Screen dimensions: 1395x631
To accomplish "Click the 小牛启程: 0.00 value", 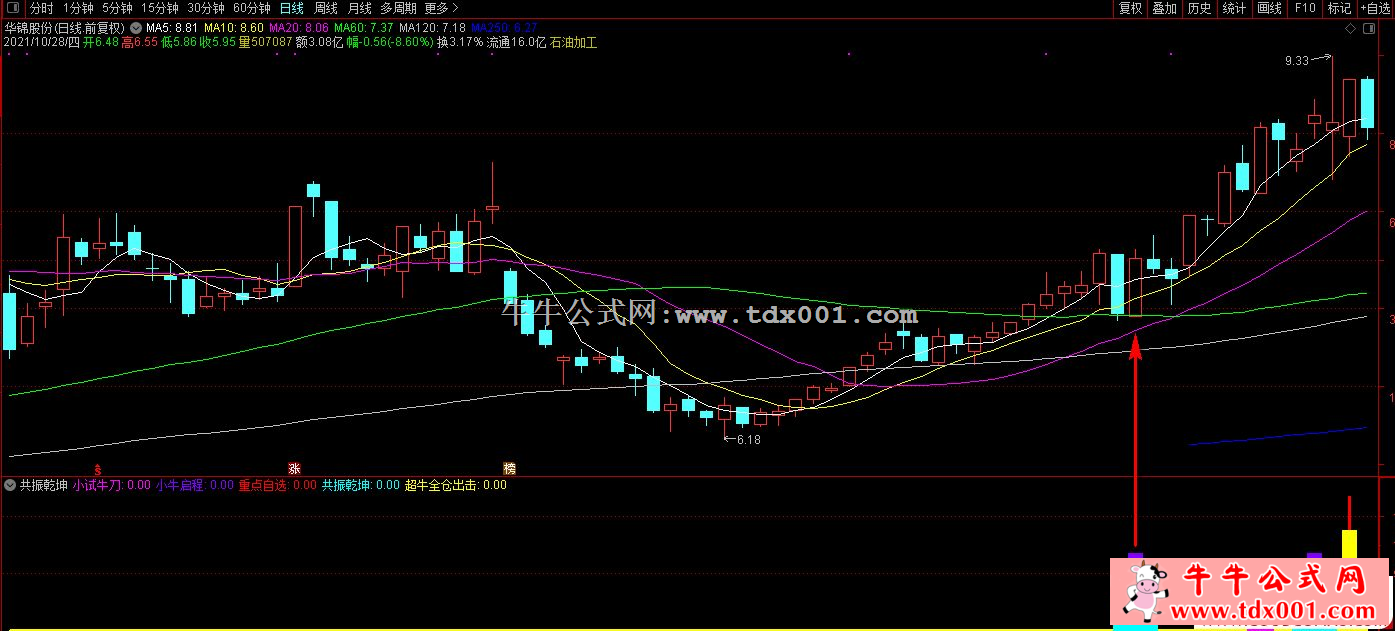I will (194, 485).
